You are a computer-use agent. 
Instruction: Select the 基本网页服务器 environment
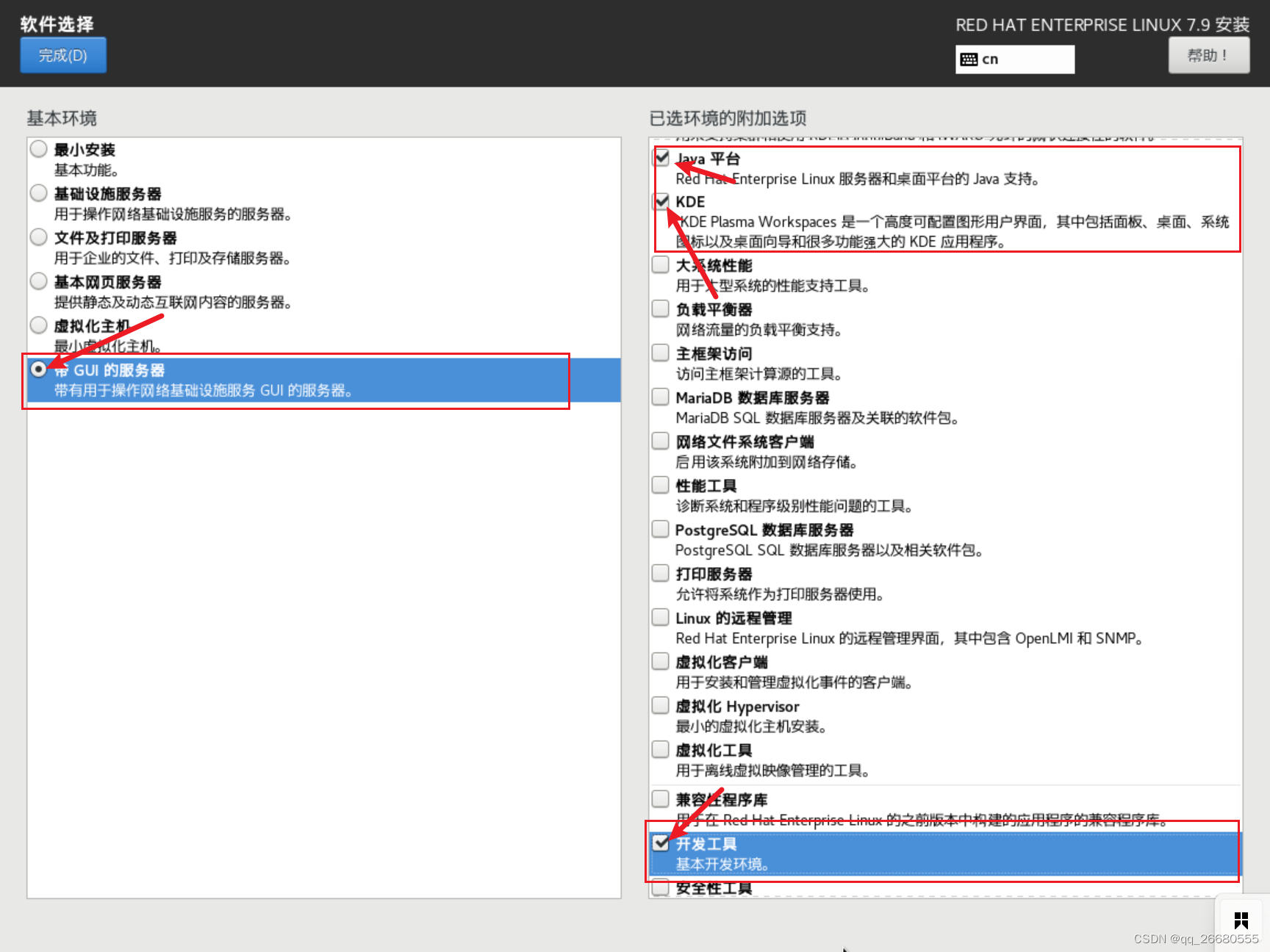tap(38, 281)
